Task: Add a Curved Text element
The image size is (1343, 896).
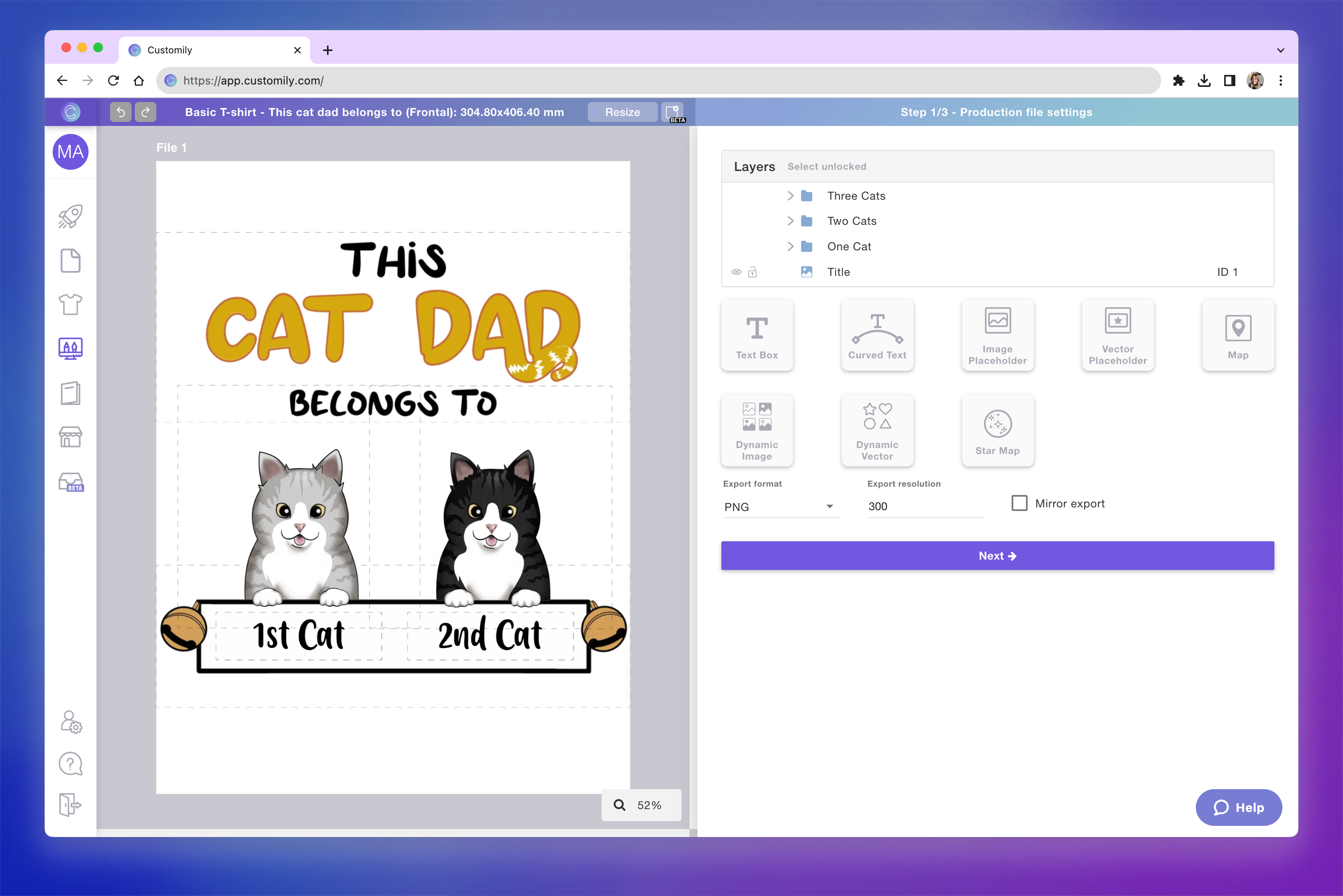Action: pos(877,335)
